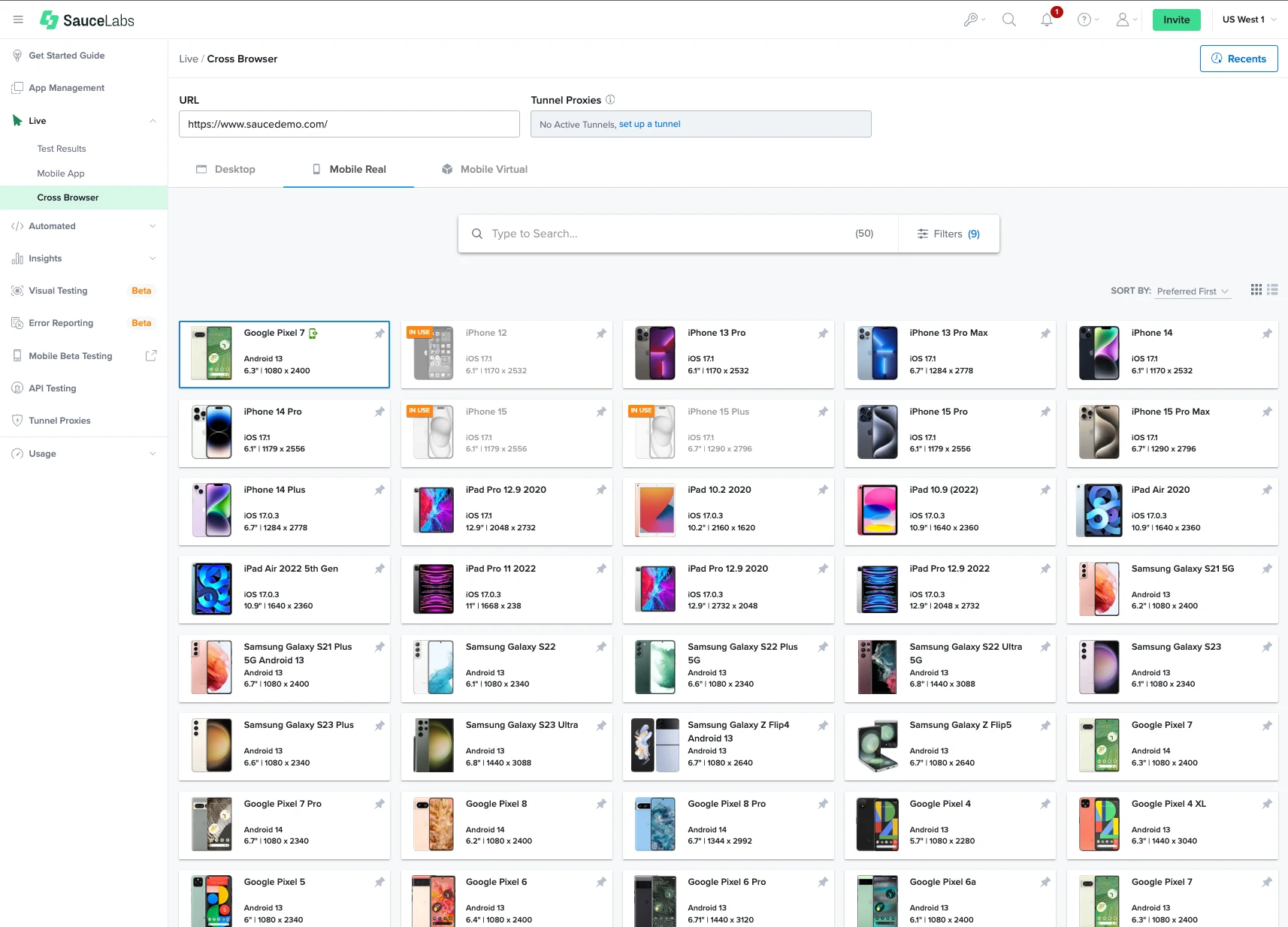This screenshot has width=1288, height=927.
Task: Click the Sauce Labs logo
Action: (87, 20)
